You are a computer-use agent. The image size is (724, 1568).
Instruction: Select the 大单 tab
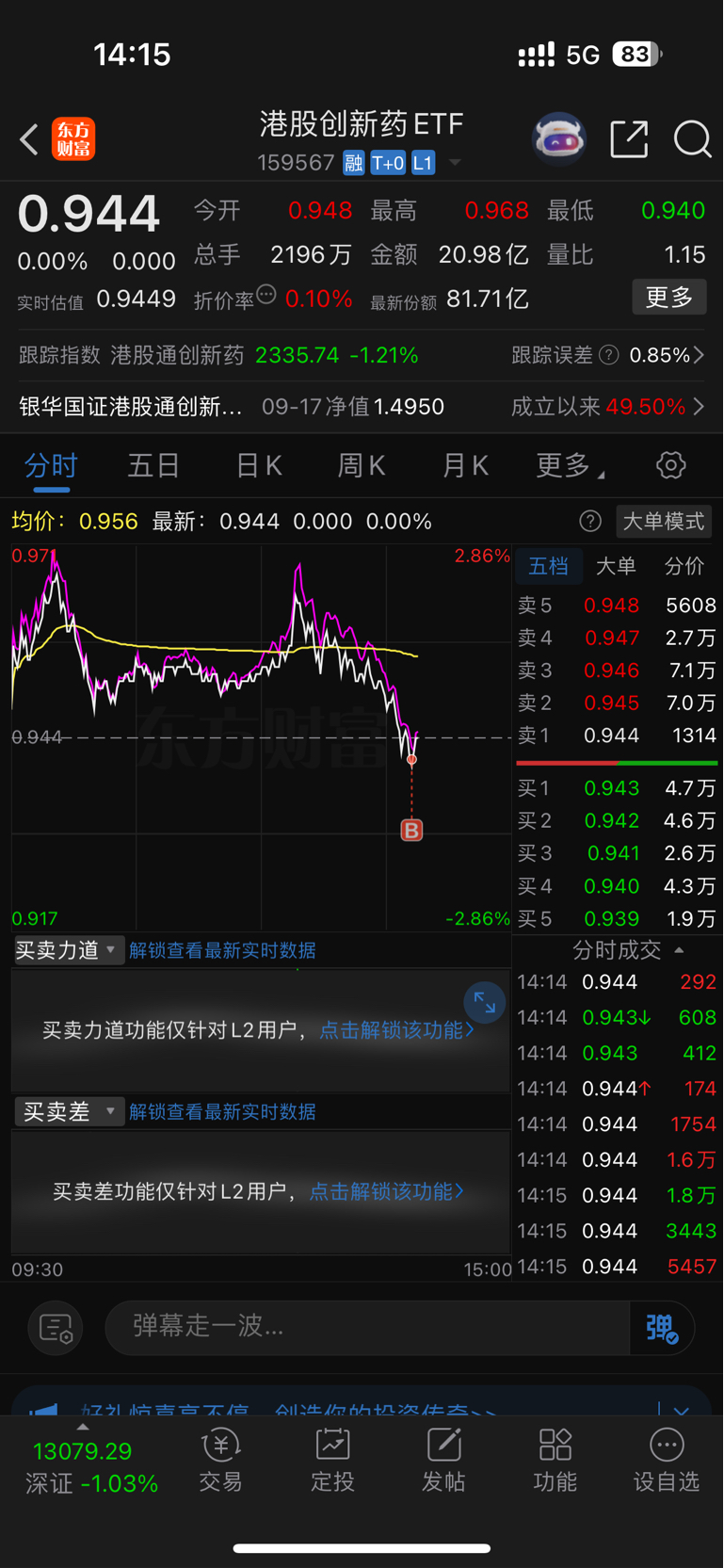point(617,566)
